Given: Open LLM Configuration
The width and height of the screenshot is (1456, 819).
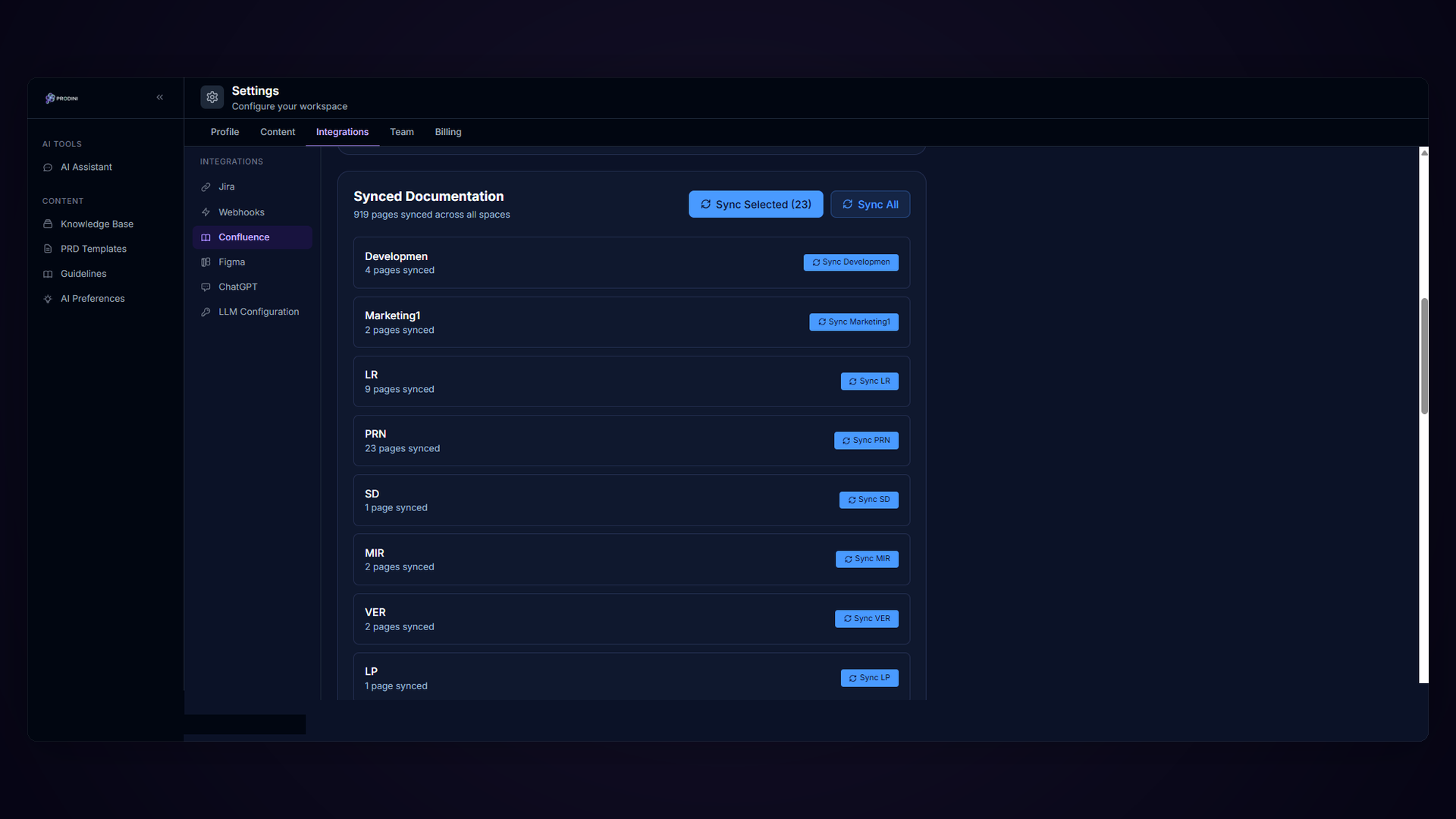Looking at the screenshot, I should [258, 312].
